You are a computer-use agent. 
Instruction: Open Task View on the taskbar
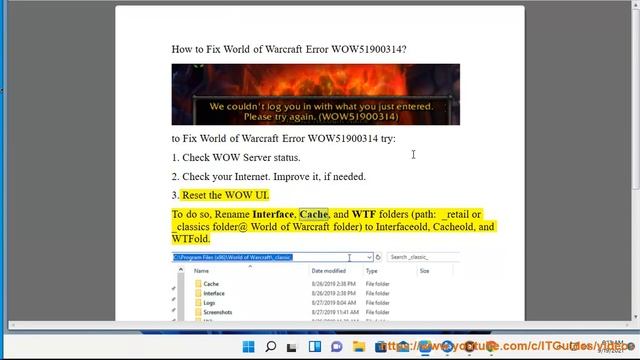291,347
